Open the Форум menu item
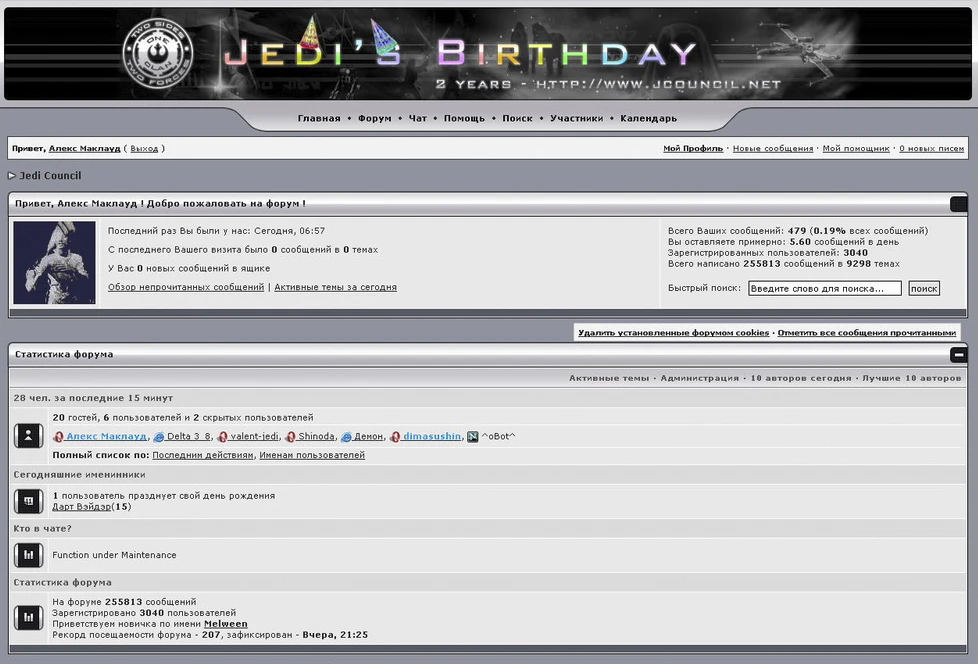This screenshot has height=664, width=978. click(375, 118)
